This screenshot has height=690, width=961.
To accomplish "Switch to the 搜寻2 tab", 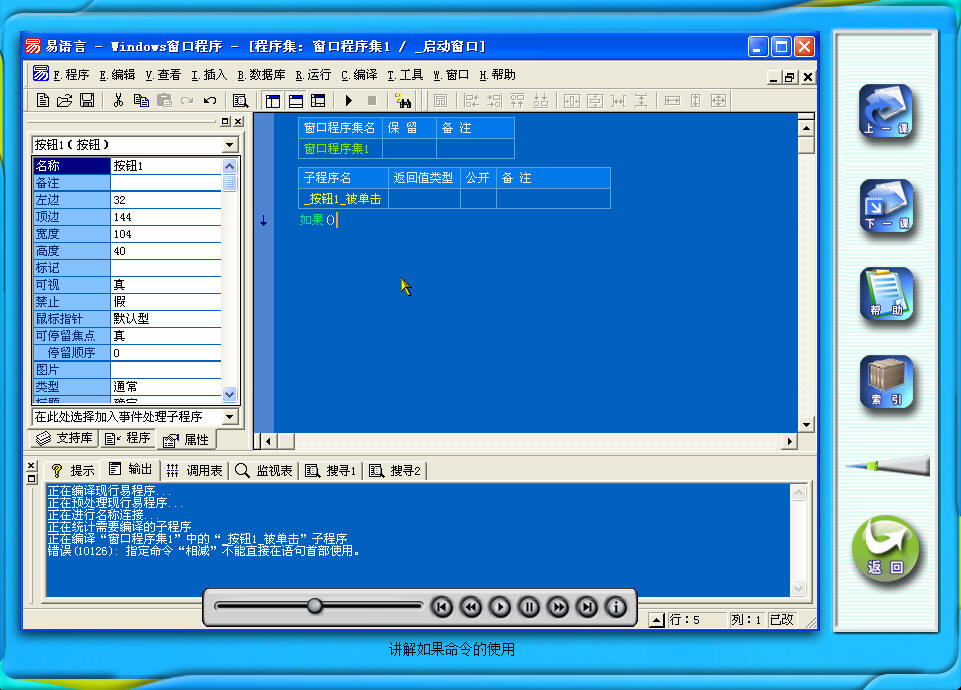I will coord(395,471).
